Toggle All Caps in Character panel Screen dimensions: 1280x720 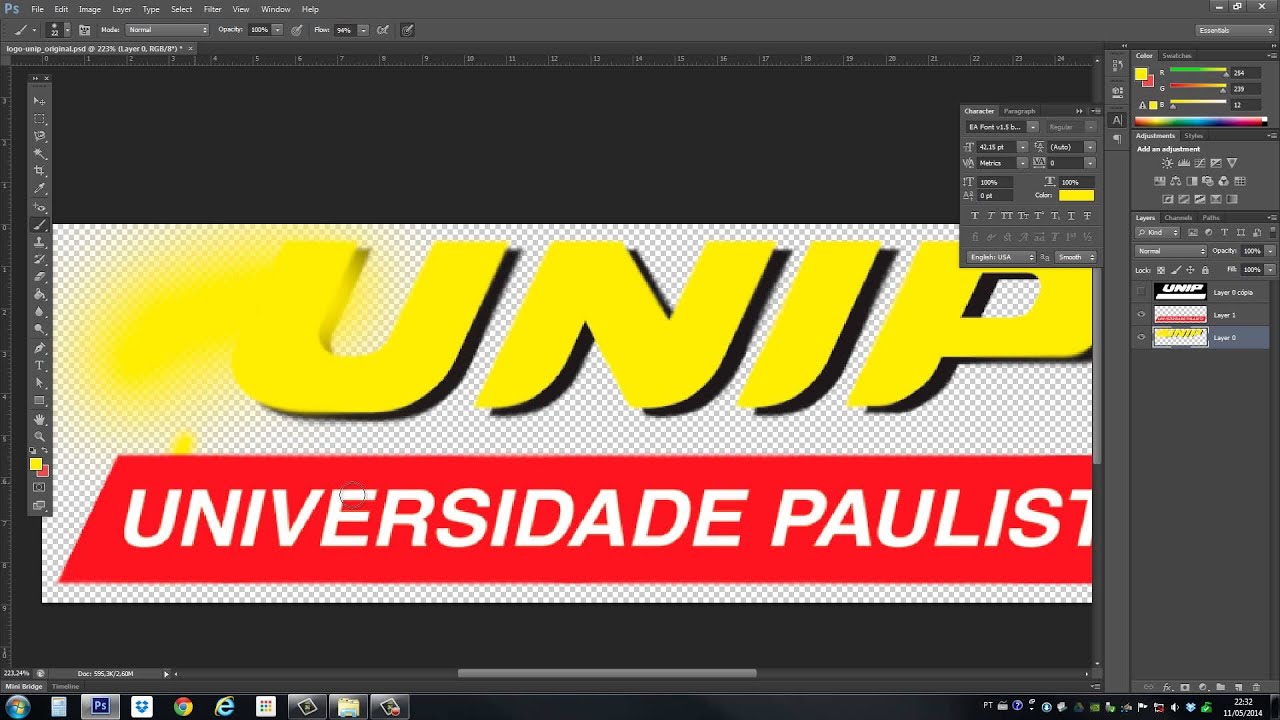coord(1006,216)
